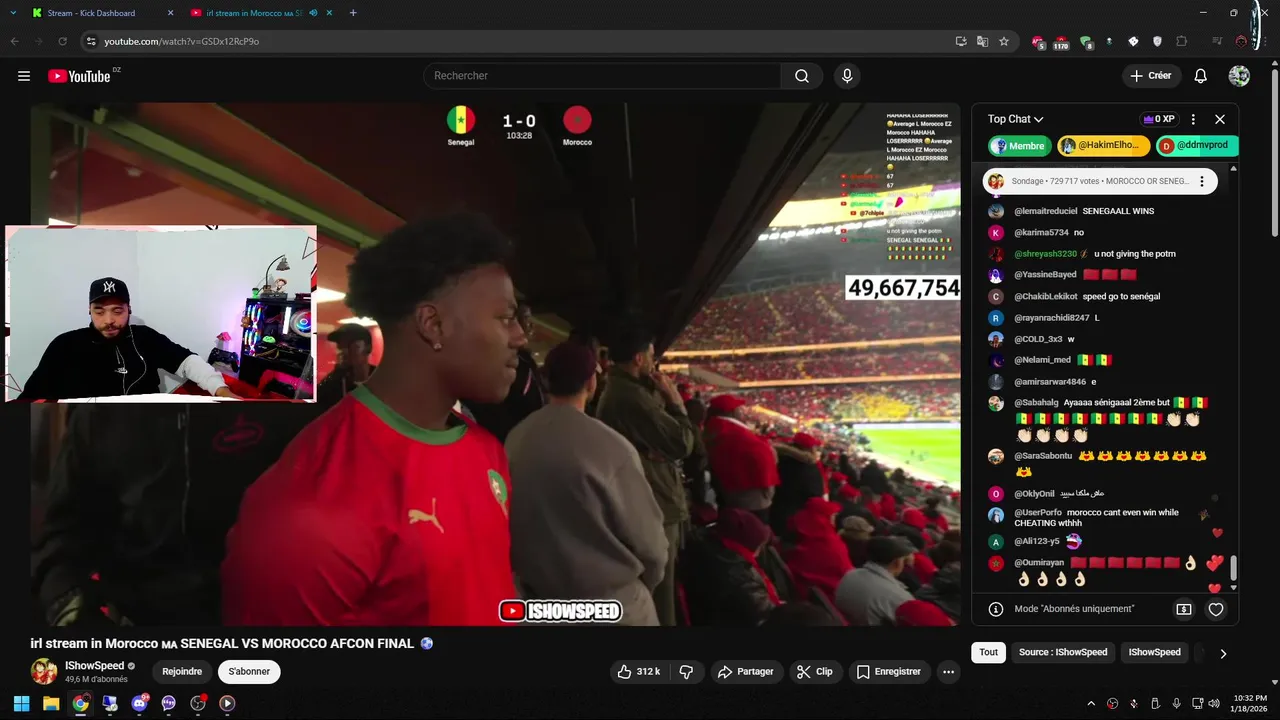Close the live chat panel
This screenshot has height=720, width=1280.
pyautogui.click(x=1220, y=119)
